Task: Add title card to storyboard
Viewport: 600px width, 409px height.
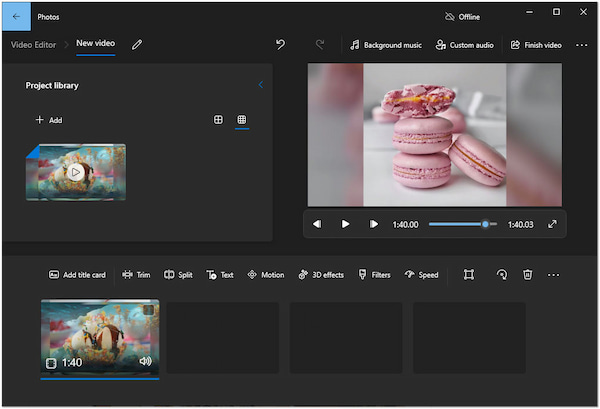Action: 77,275
